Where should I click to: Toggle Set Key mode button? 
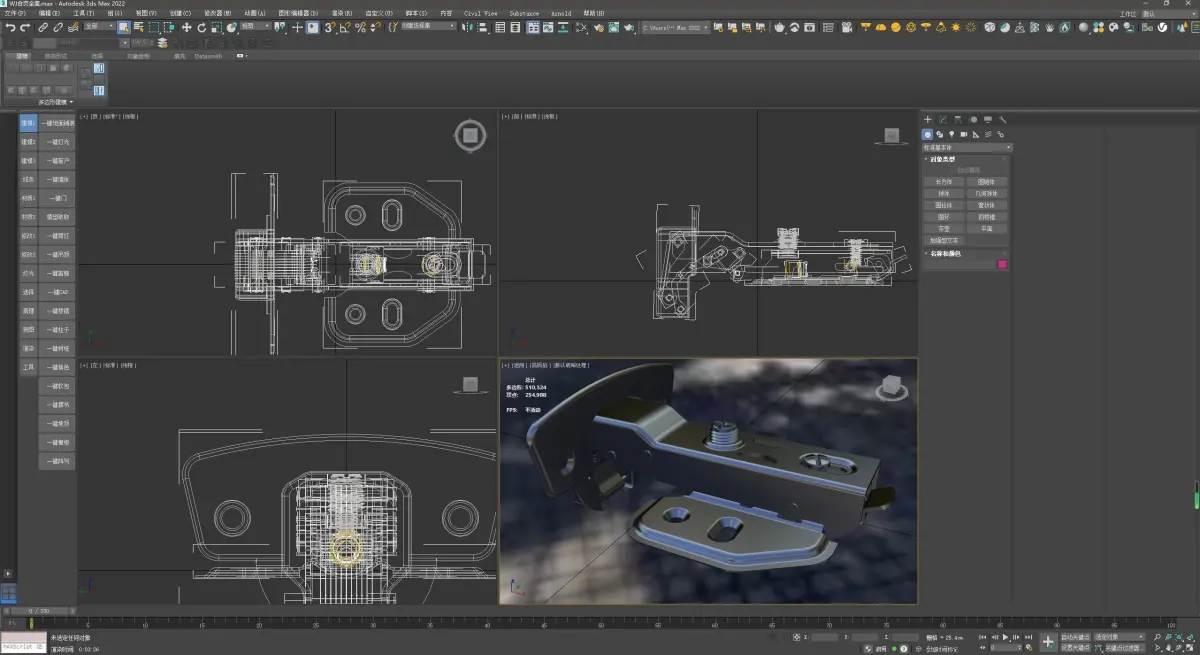1076,647
